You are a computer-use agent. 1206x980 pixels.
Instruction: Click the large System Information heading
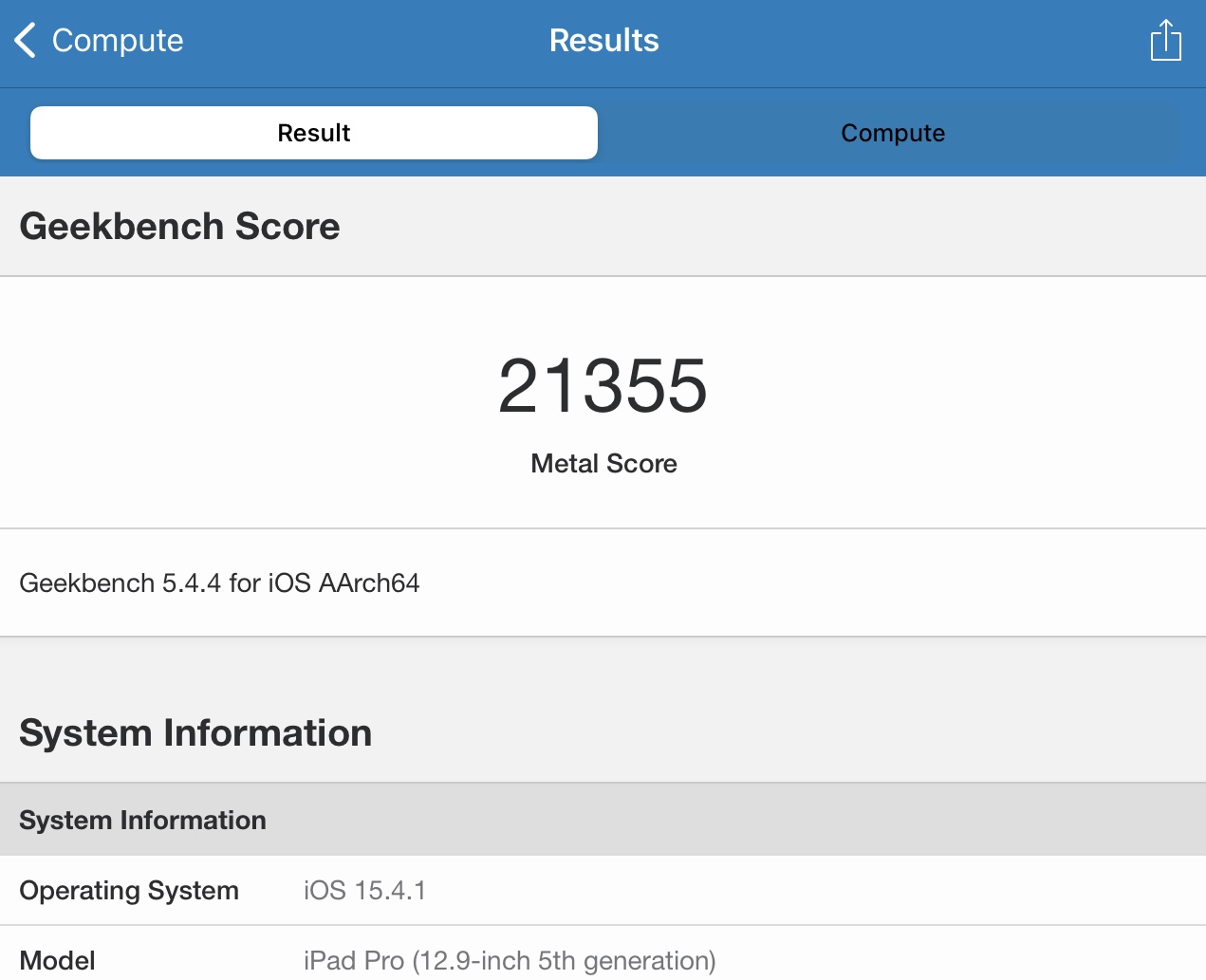coord(195,733)
